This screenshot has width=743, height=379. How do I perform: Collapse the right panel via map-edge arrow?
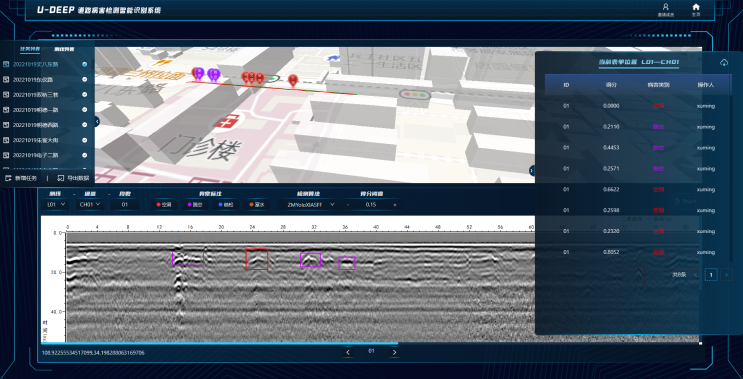532,170
